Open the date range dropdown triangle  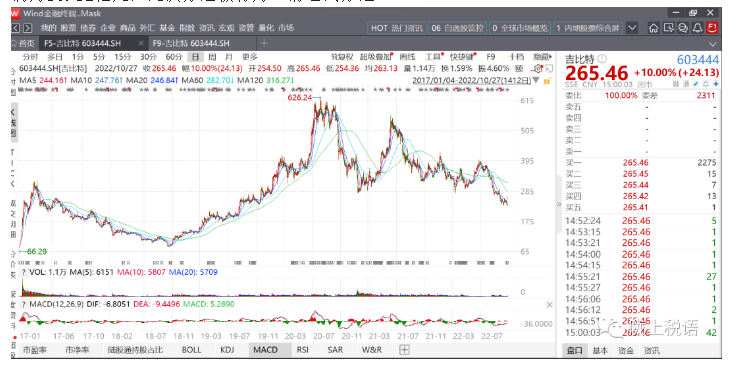point(536,80)
